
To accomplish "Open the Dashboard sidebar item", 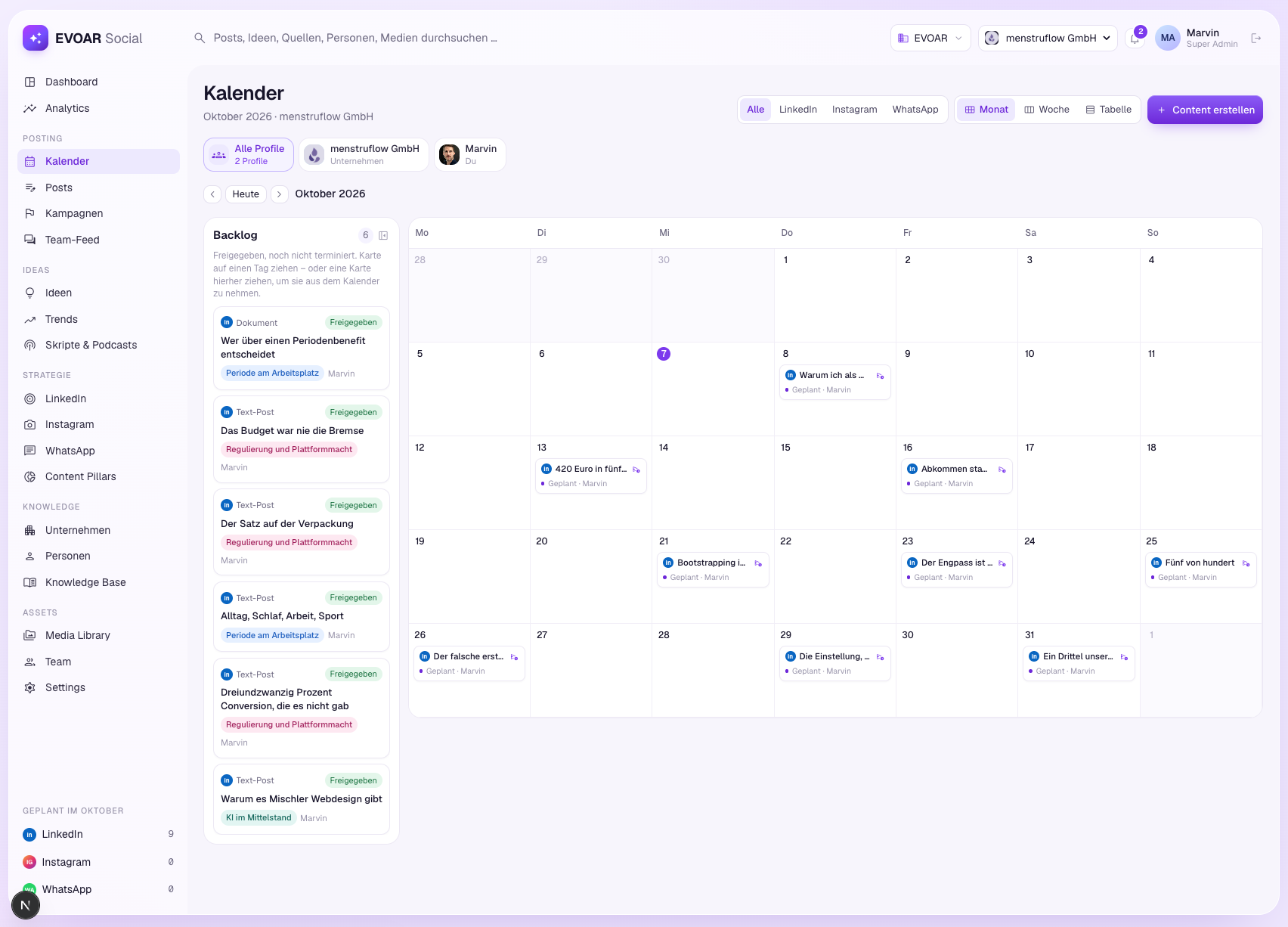I will pos(98,82).
